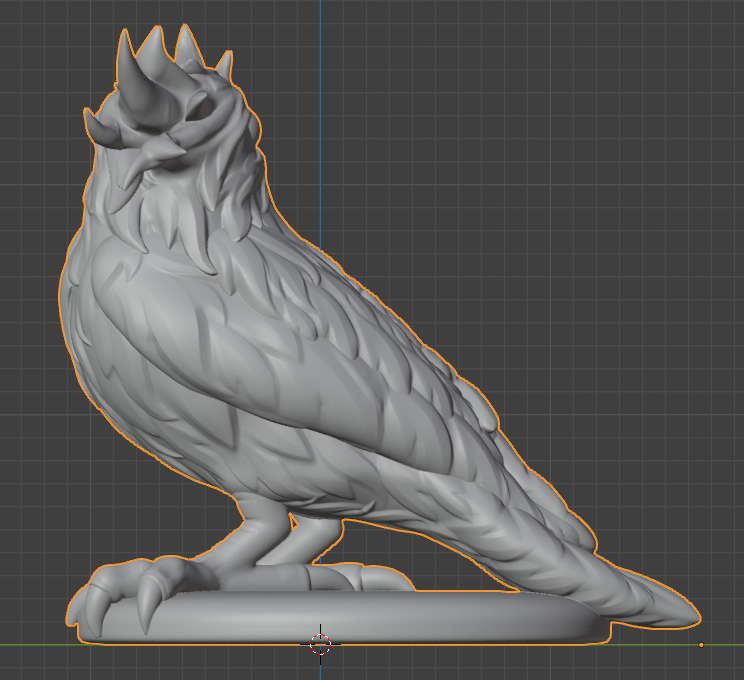Click the 3D cursor crosshair at origin
The height and width of the screenshot is (680, 744).
(320, 644)
